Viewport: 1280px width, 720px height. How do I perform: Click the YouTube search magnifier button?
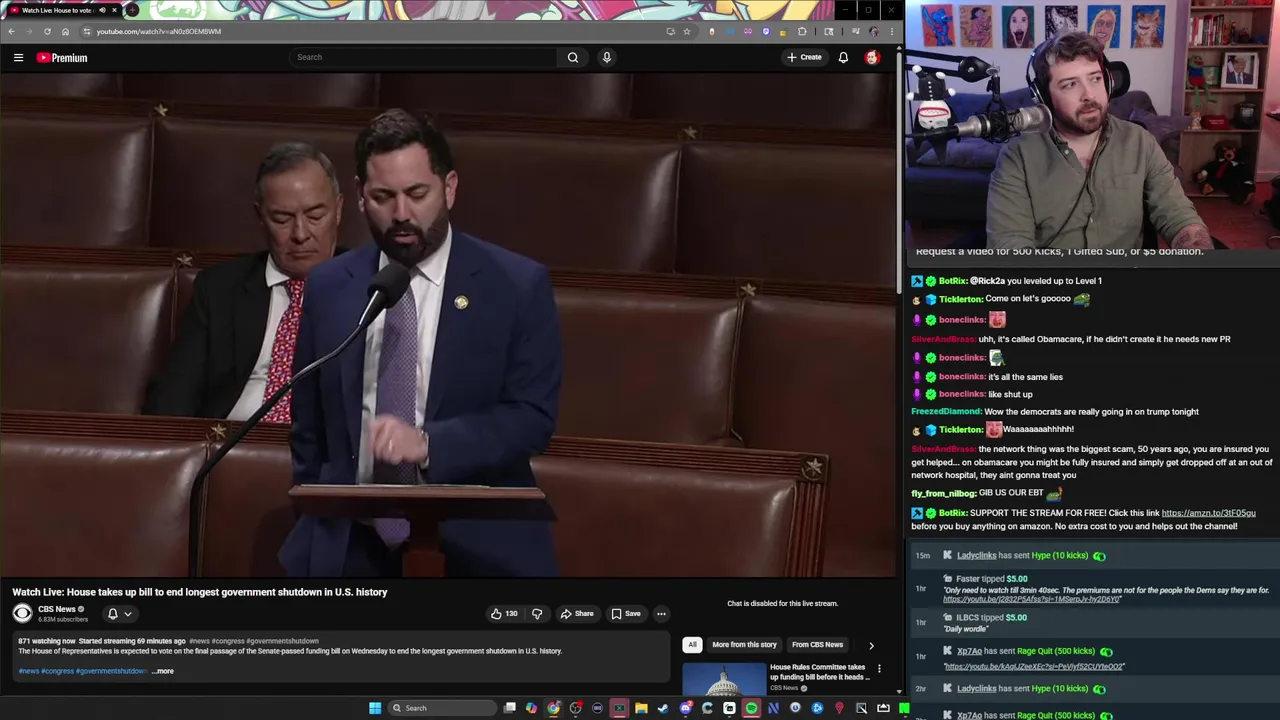(573, 57)
